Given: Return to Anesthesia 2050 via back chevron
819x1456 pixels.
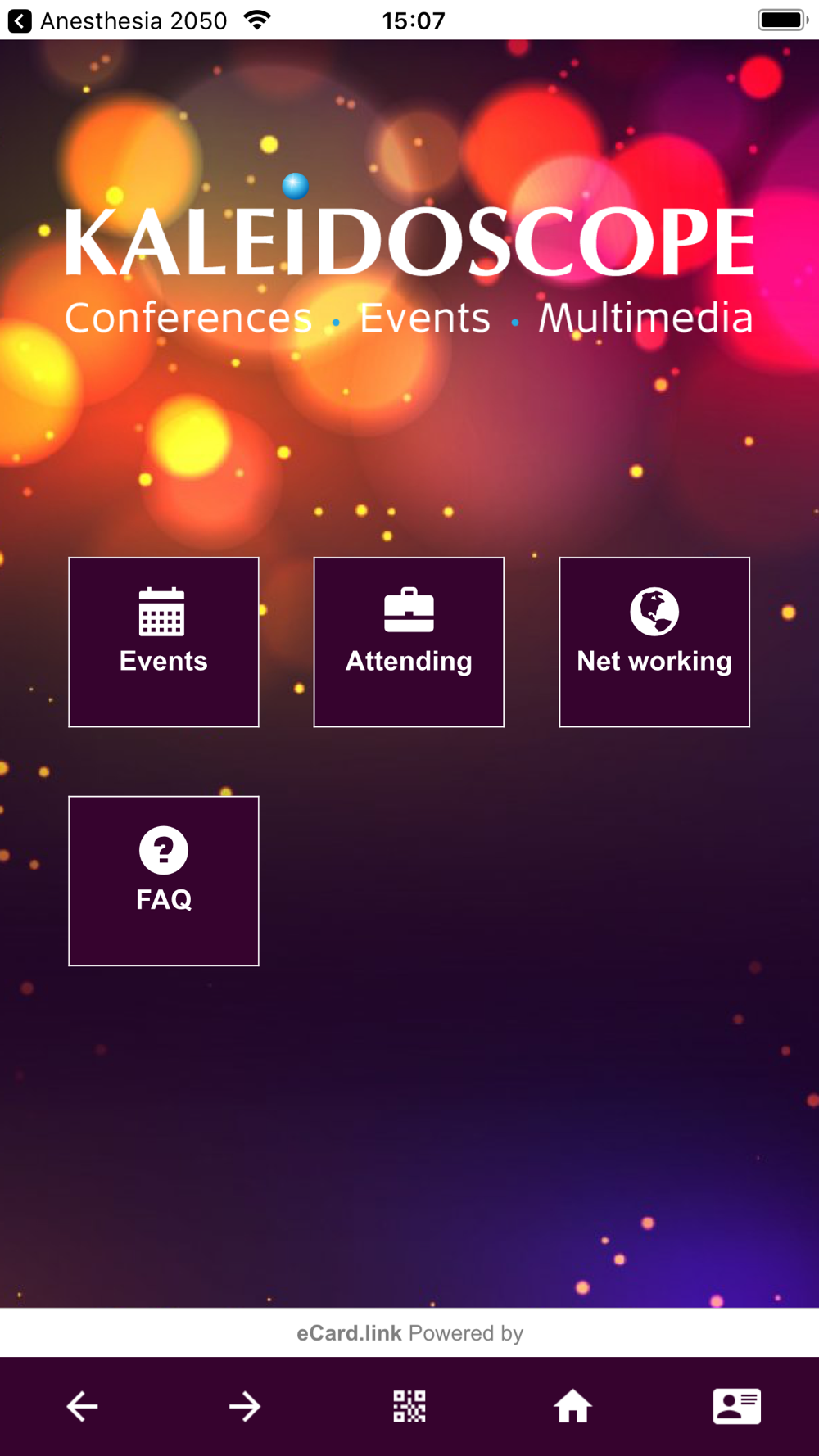Looking at the screenshot, I should pyautogui.click(x=20, y=20).
